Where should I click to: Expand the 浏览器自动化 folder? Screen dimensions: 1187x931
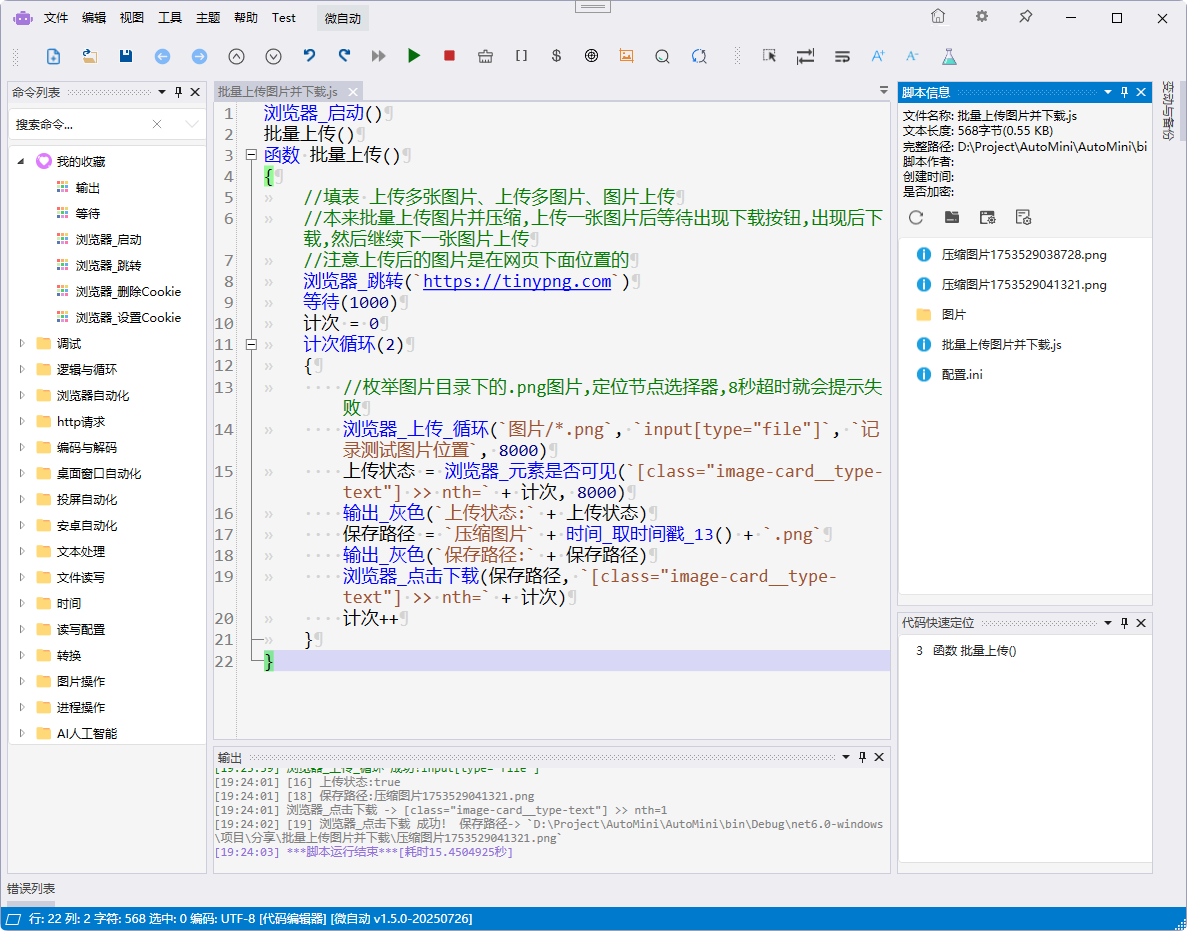[22, 396]
